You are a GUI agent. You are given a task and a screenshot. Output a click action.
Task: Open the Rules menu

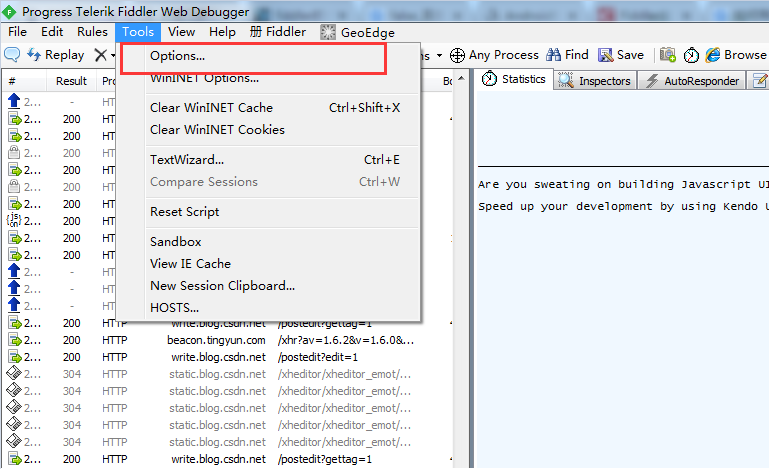[92, 32]
